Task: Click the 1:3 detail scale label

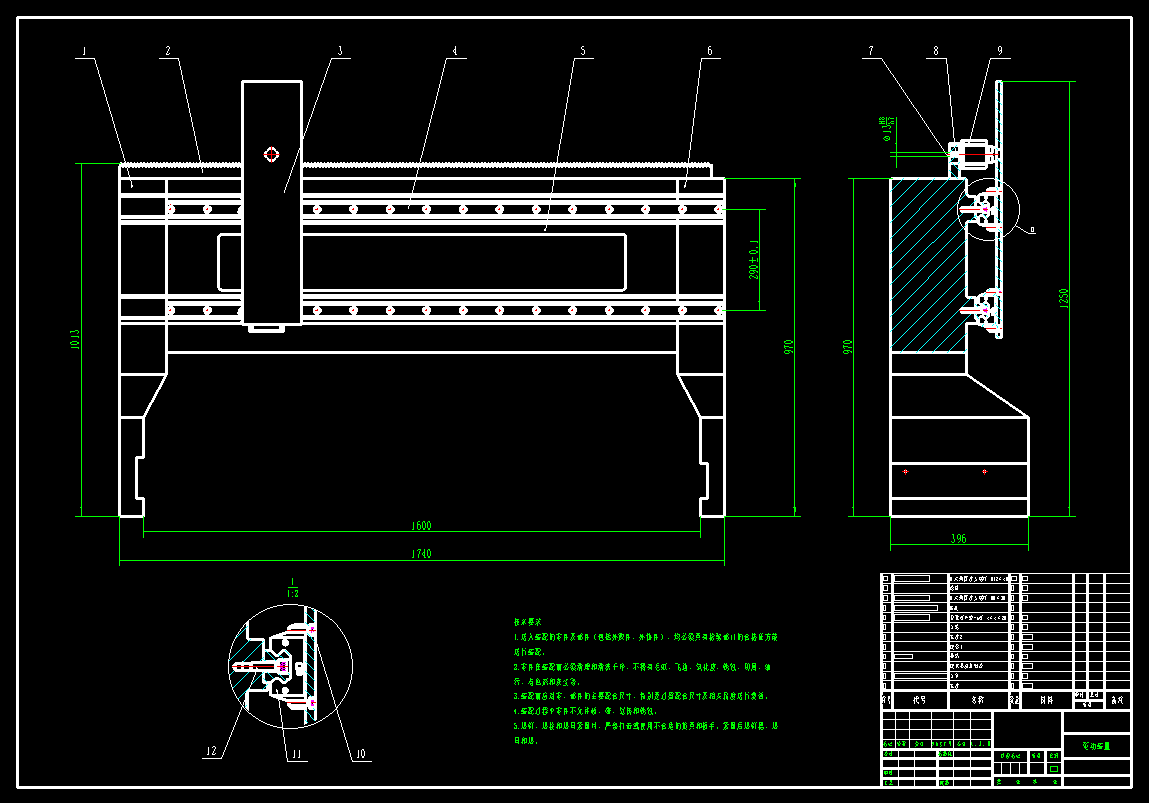Action: 292,593
